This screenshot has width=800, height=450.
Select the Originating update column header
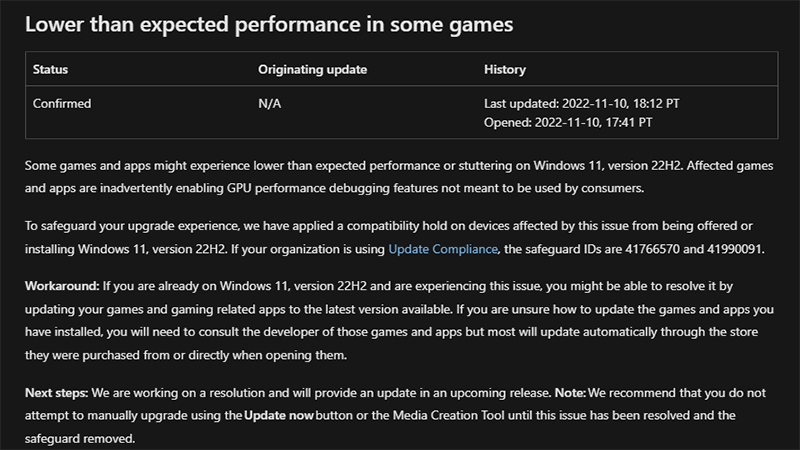(x=313, y=70)
